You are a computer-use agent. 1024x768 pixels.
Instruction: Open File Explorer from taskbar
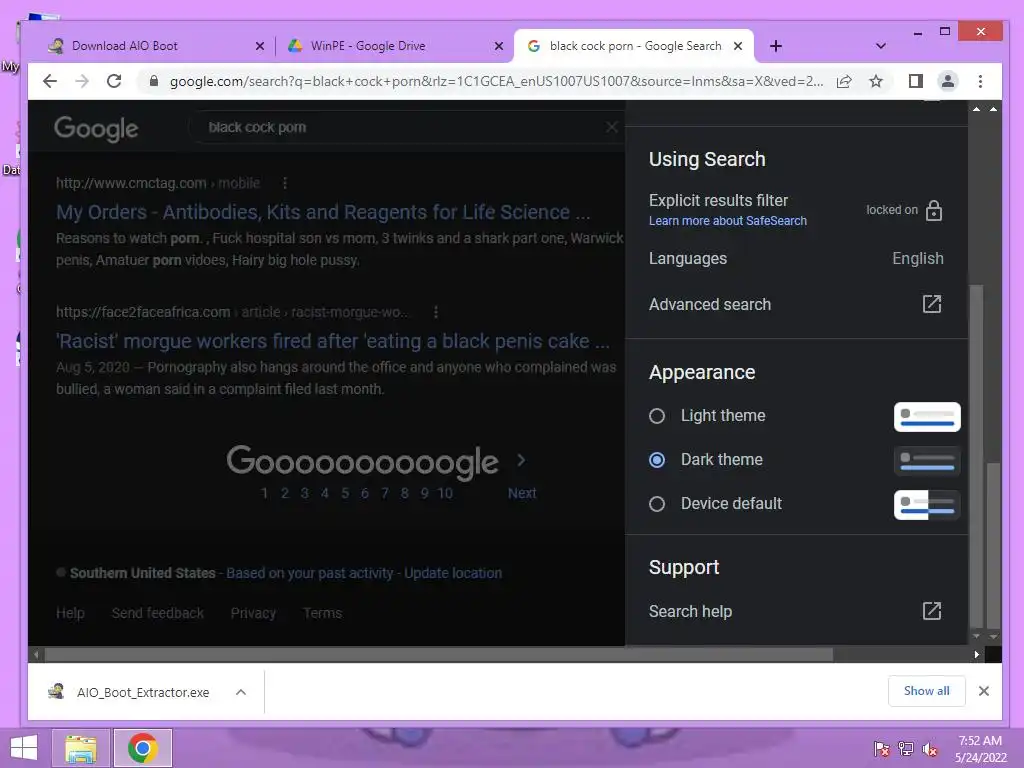coord(81,748)
